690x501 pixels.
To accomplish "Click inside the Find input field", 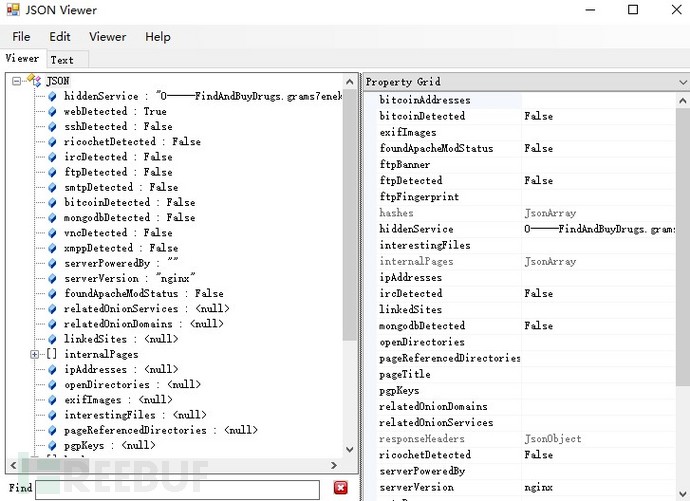I will (177, 489).
